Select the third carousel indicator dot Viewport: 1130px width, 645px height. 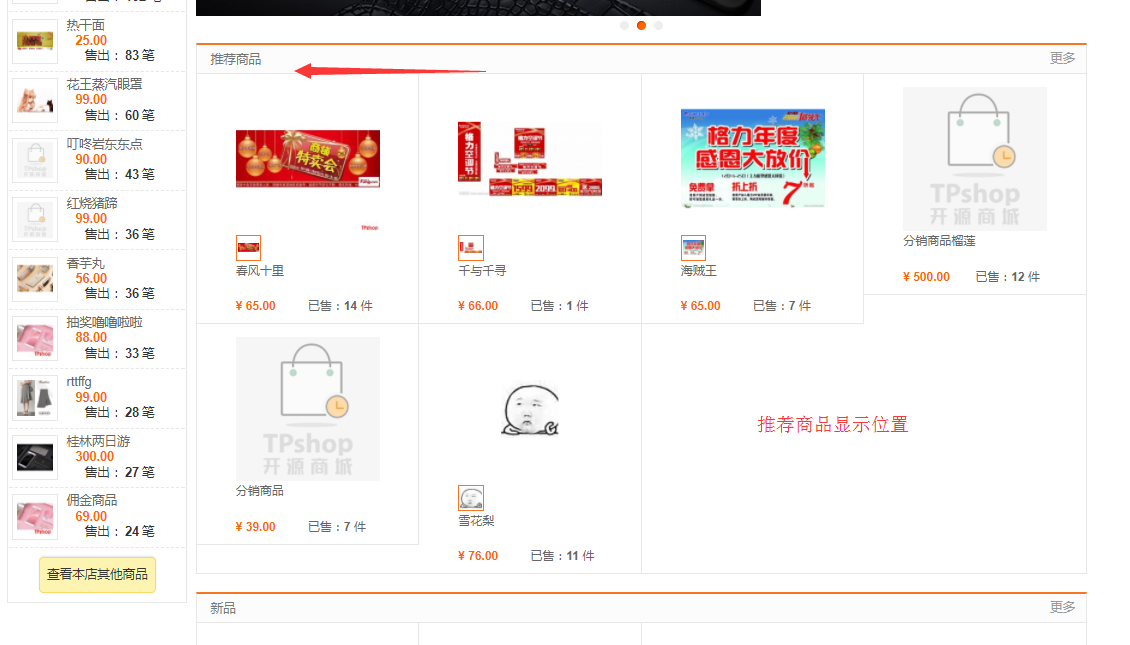click(x=657, y=25)
